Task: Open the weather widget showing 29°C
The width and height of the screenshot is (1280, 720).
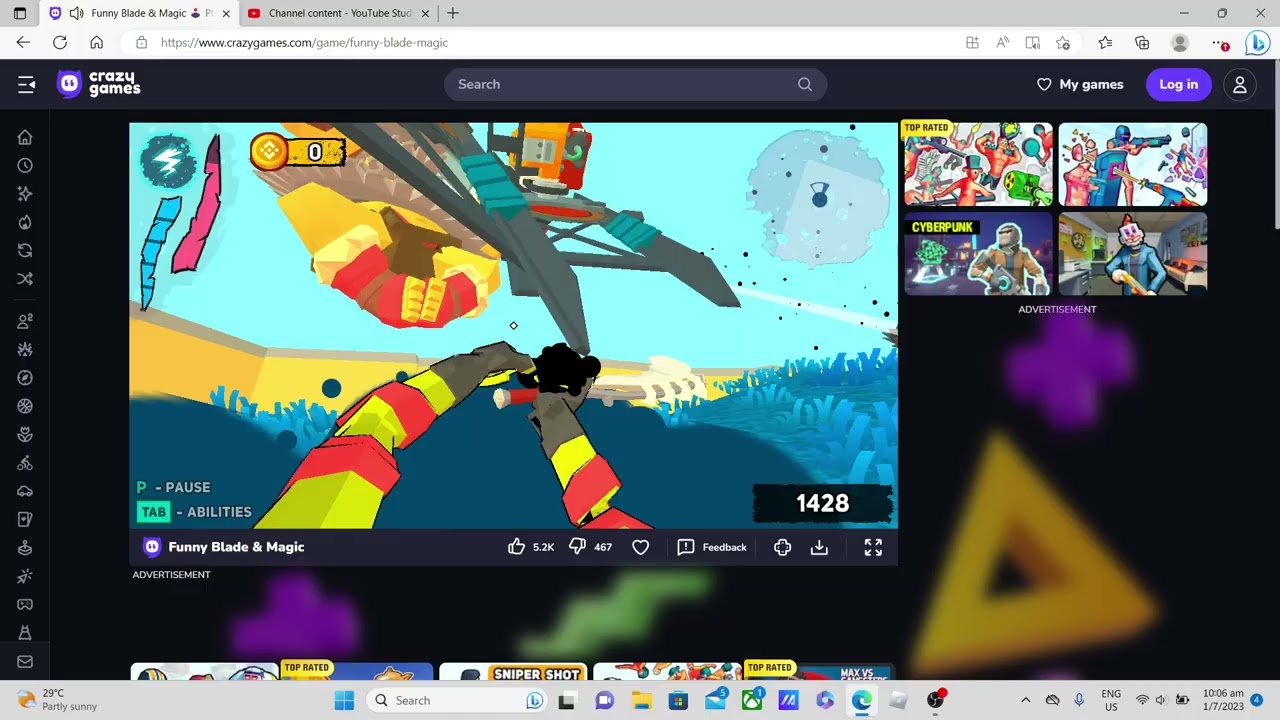Action: [x=57, y=700]
